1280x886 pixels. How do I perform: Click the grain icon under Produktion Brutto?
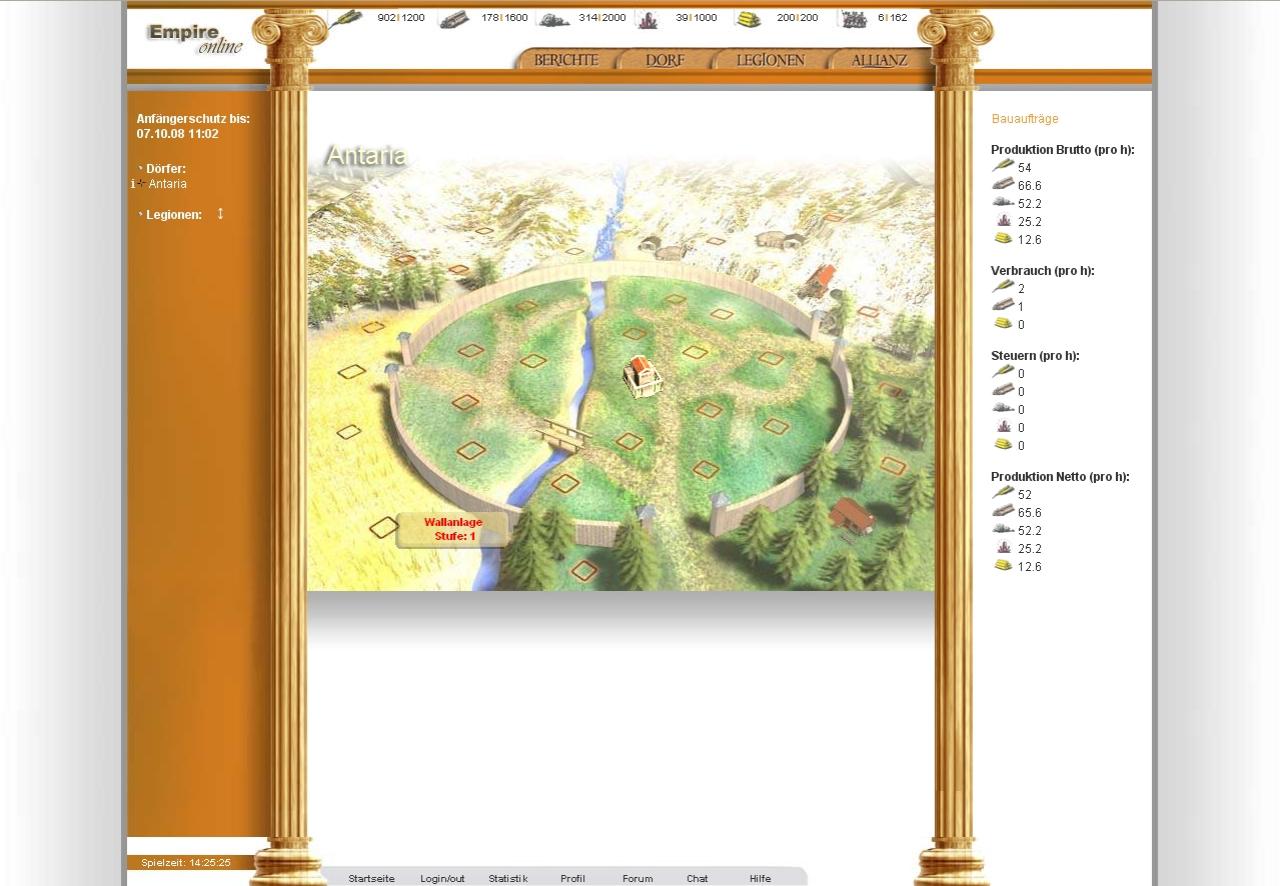click(1003, 166)
